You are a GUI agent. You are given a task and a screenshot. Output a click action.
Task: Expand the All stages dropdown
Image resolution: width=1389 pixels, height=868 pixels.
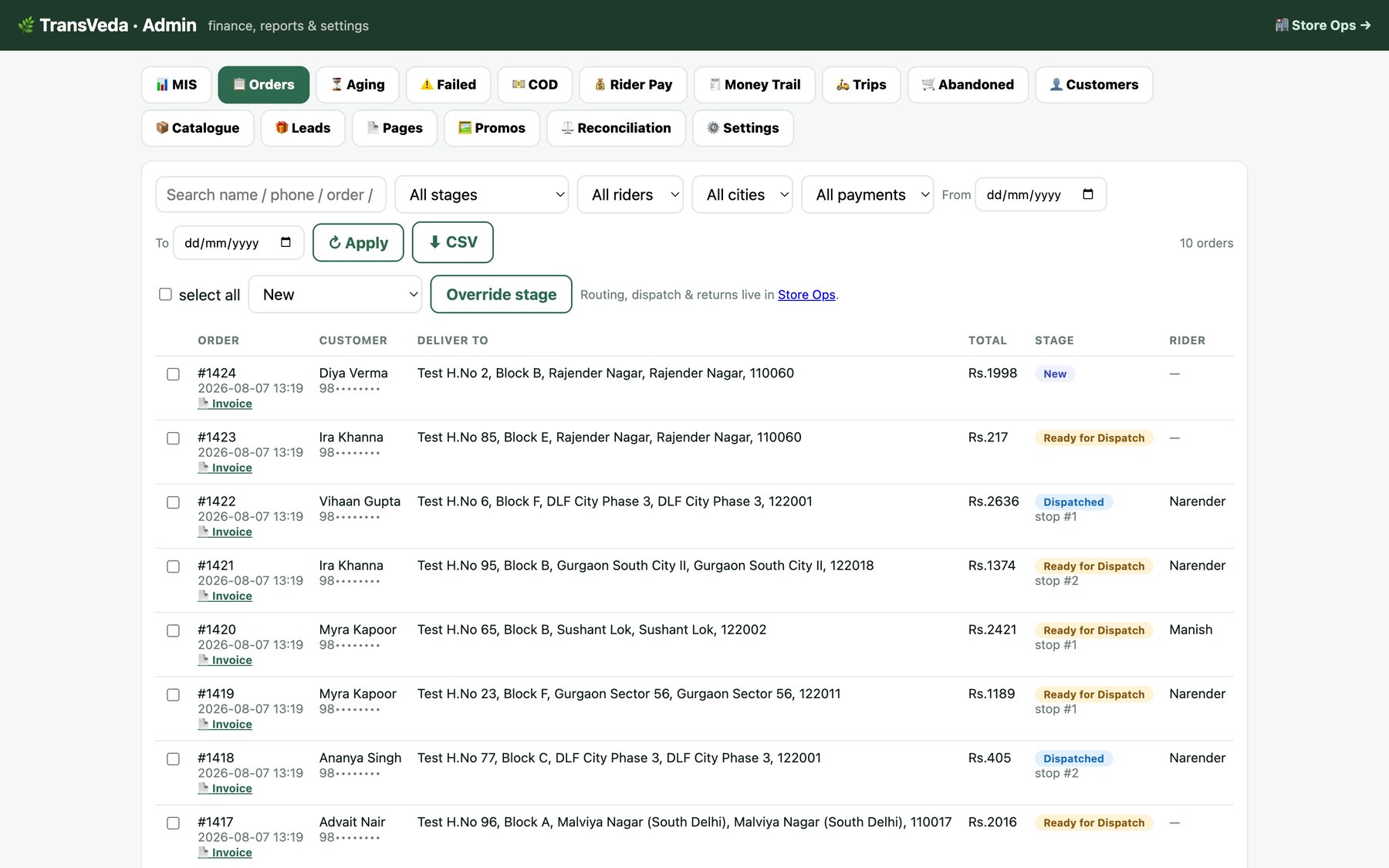tap(482, 194)
